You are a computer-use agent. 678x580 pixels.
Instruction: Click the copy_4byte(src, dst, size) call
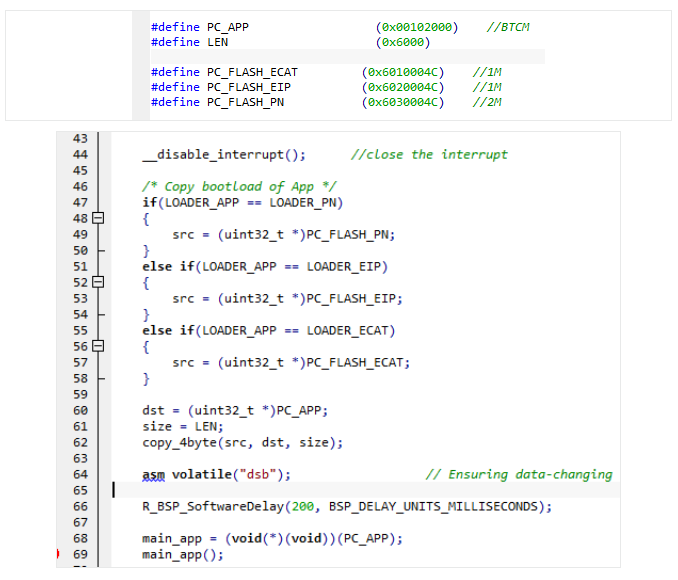(243, 443)
